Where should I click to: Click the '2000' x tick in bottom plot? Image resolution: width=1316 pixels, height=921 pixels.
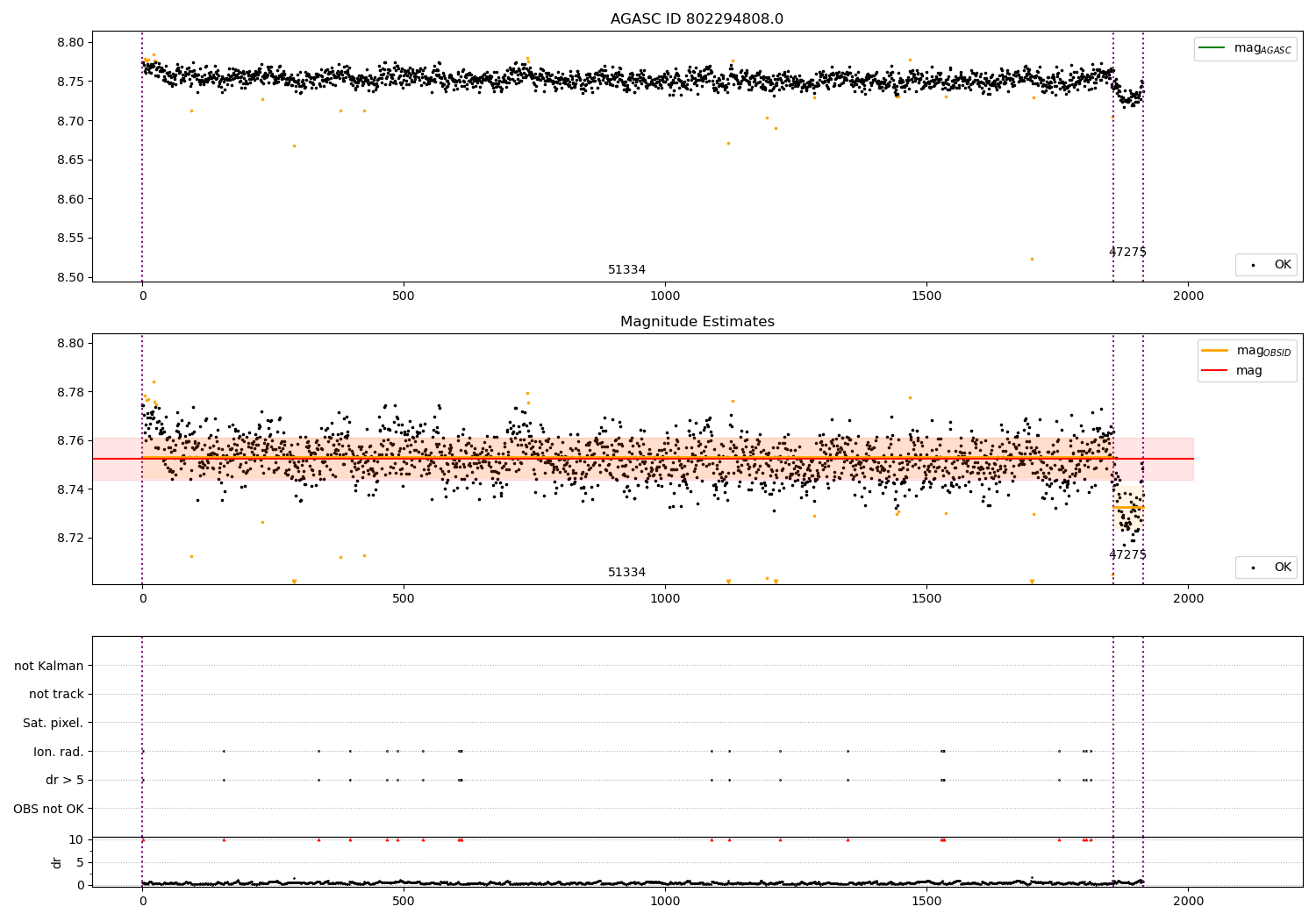(x=1189, y=902)
